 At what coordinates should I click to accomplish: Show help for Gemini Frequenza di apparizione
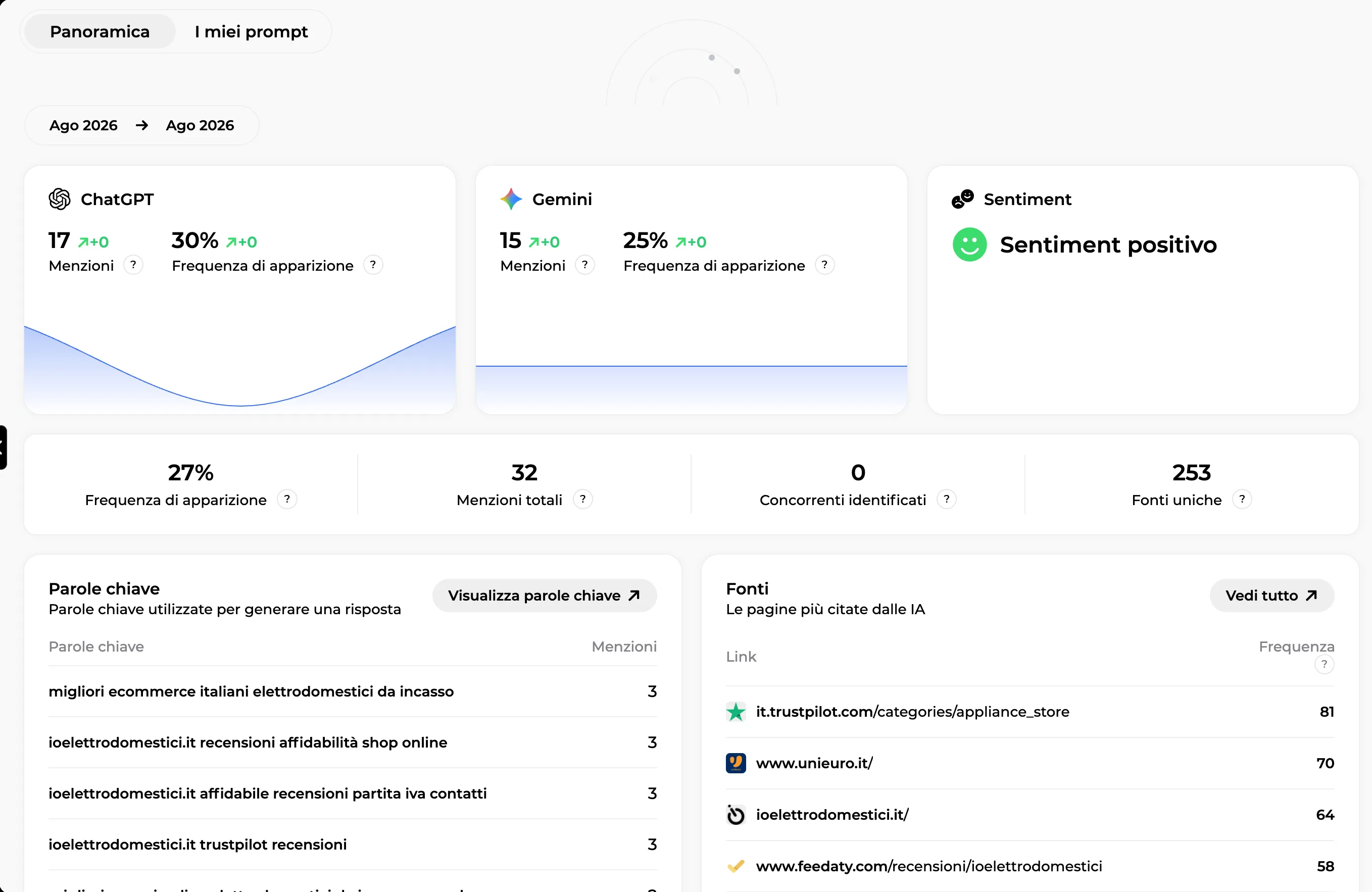[824, 265]
